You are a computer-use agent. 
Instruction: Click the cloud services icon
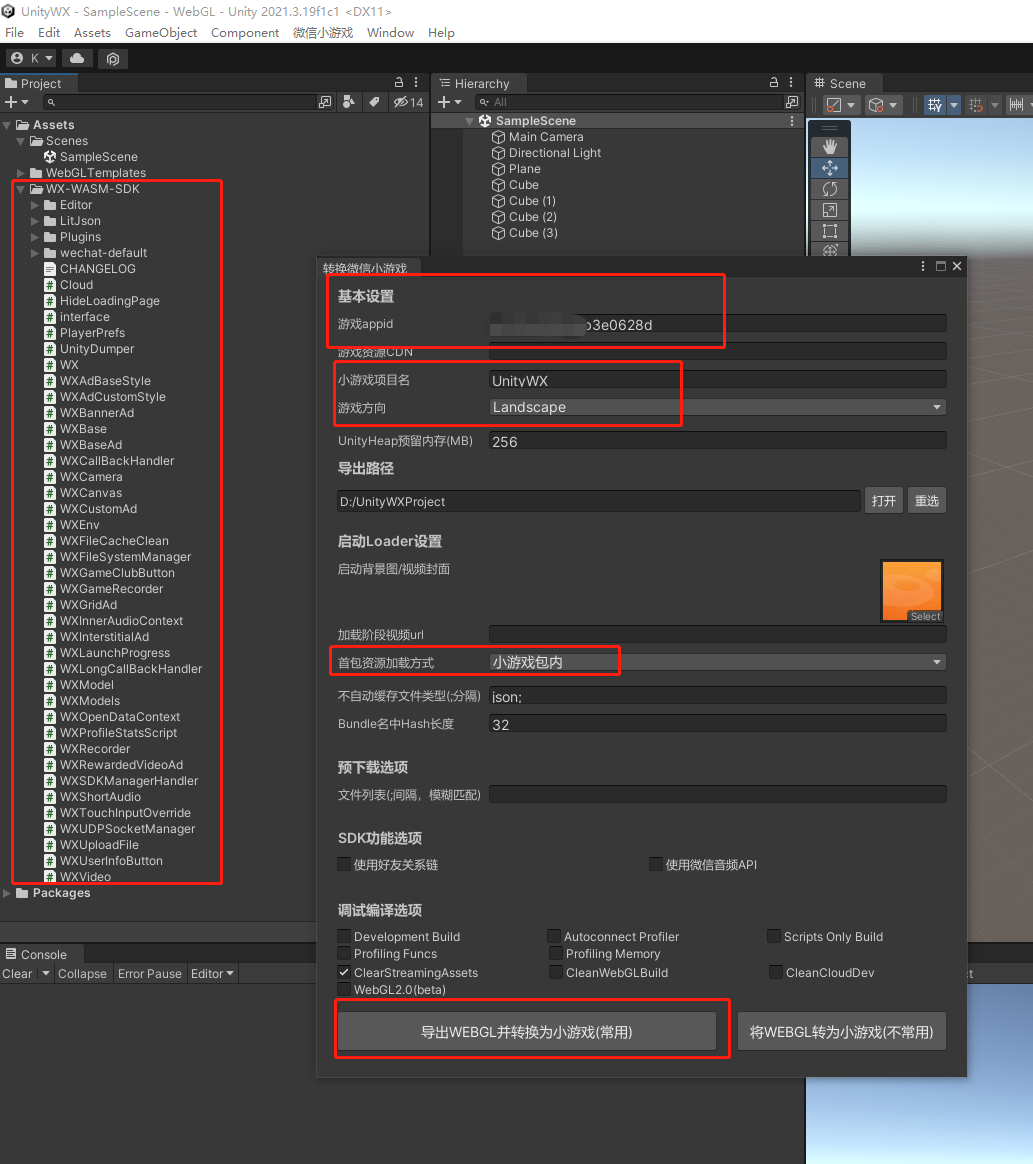pyautogui.click(x=77, y=58)
